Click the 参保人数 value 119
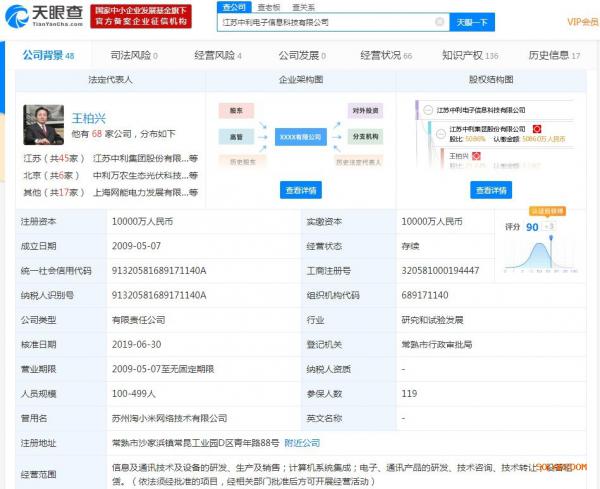 (x=409, y=393)
